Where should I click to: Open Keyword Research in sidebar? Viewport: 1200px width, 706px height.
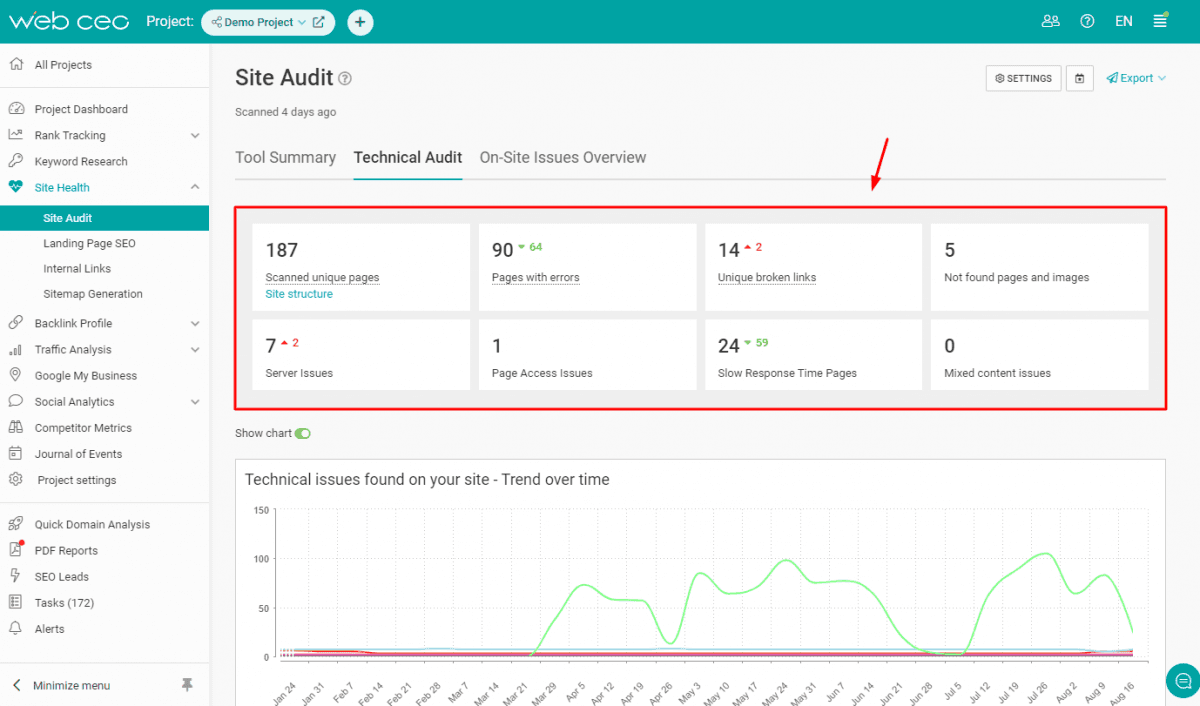[81, 161]
